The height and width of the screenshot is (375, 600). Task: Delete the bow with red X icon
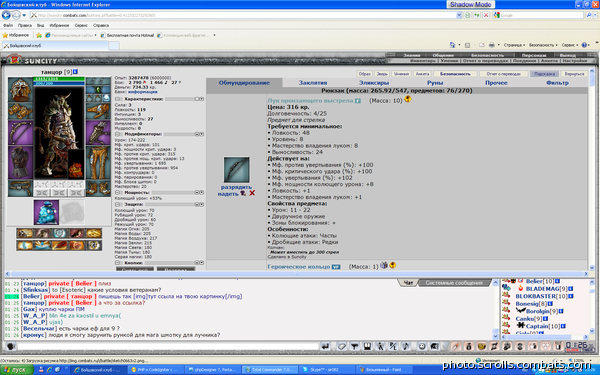(x=252, y=193)
